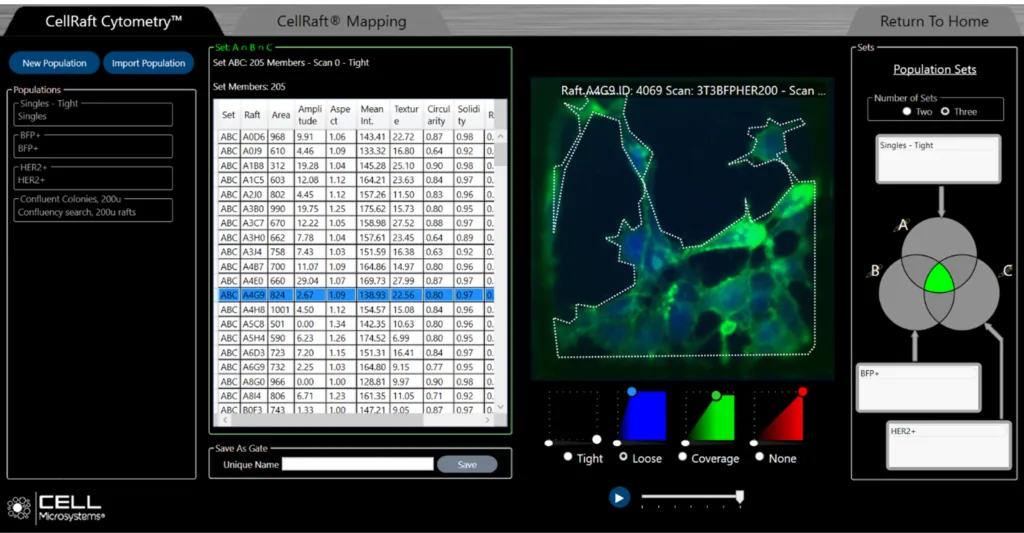Select the row for raft A6G9

[x=355, y=367]
